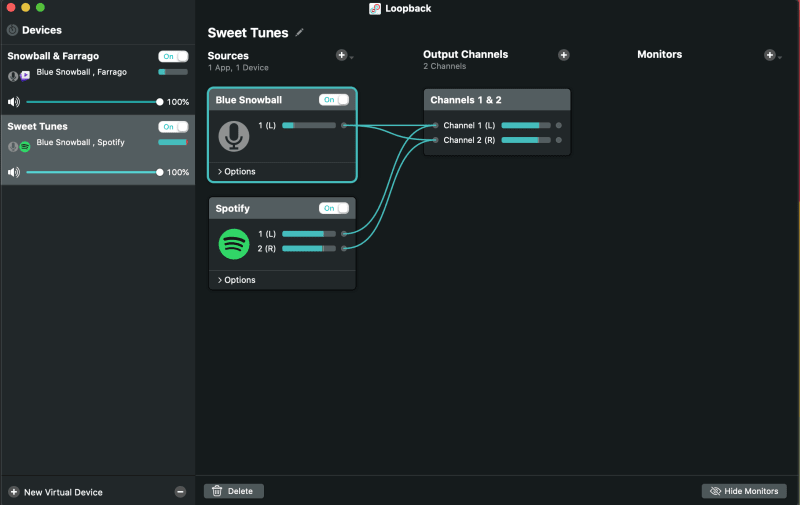Add a new source with the Sources plus
800x505 pixels.
click(x=341, y=55)
